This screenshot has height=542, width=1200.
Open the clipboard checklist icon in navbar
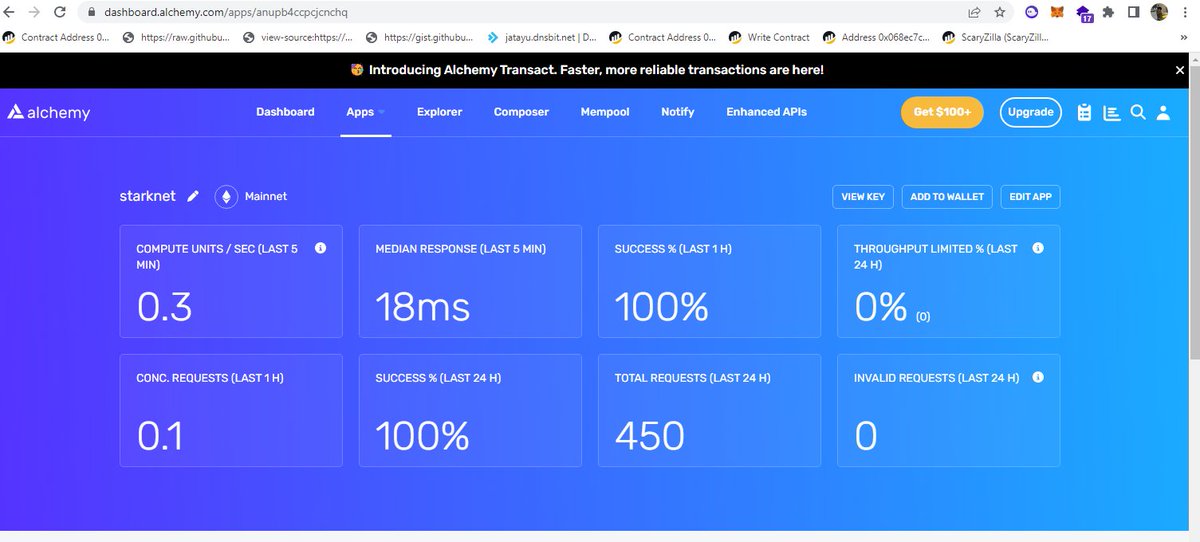point(1084,112)
